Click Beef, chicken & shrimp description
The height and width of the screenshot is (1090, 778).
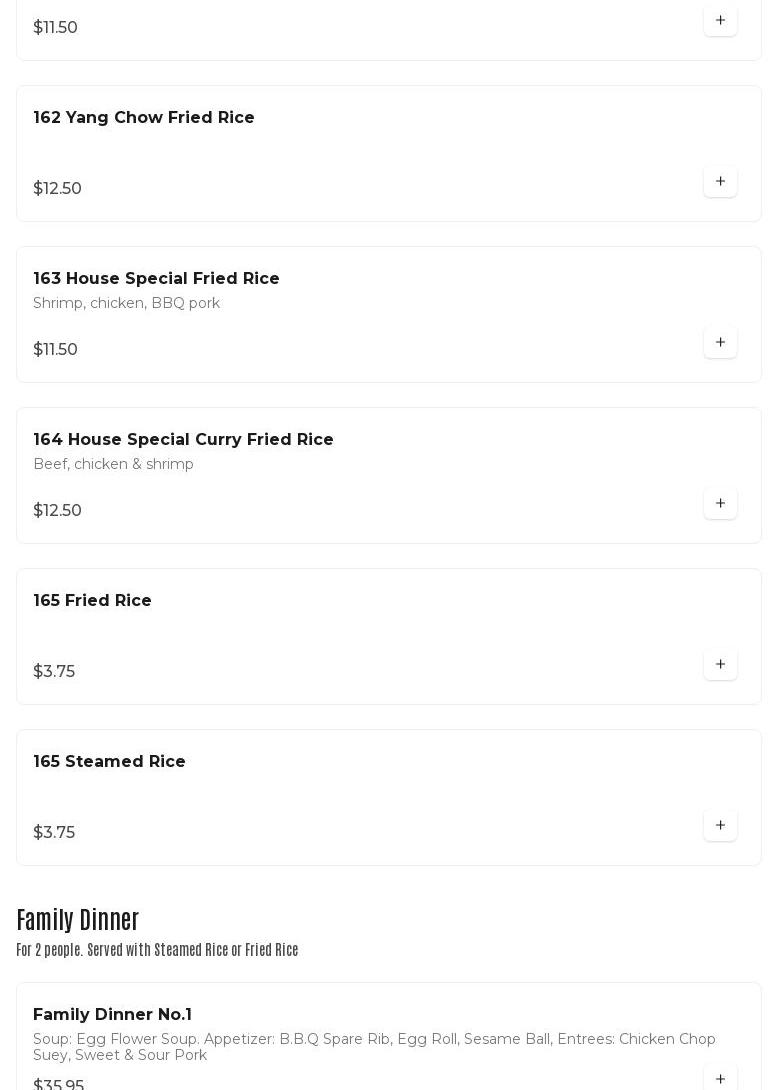pyautogui.click(x=113, y=464)
